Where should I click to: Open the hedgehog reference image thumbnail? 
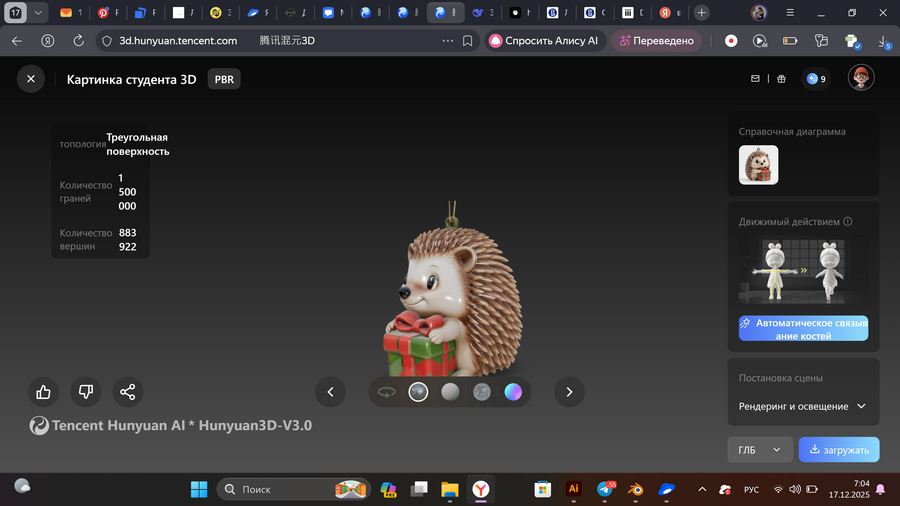tap(758, 165)
